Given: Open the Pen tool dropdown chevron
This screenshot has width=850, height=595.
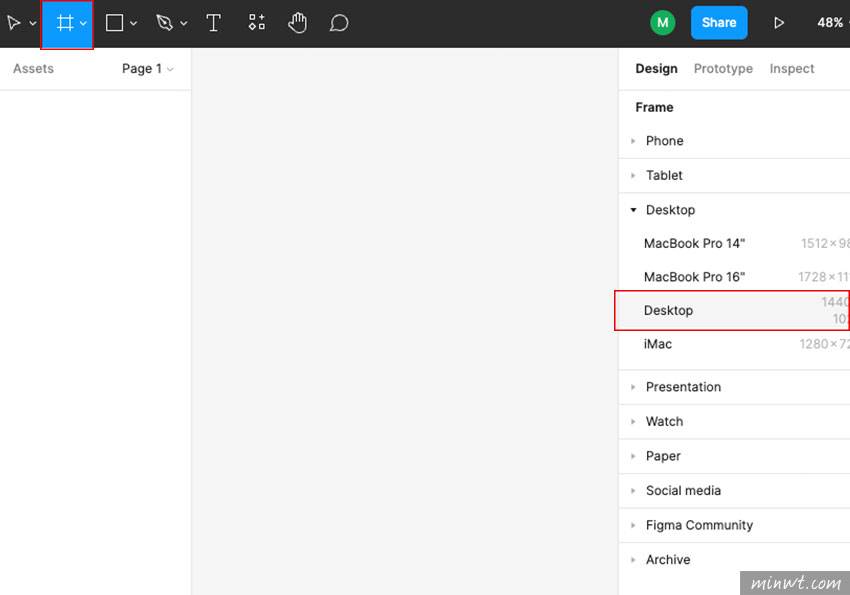Looking at the screenshot, I should 184,23.
